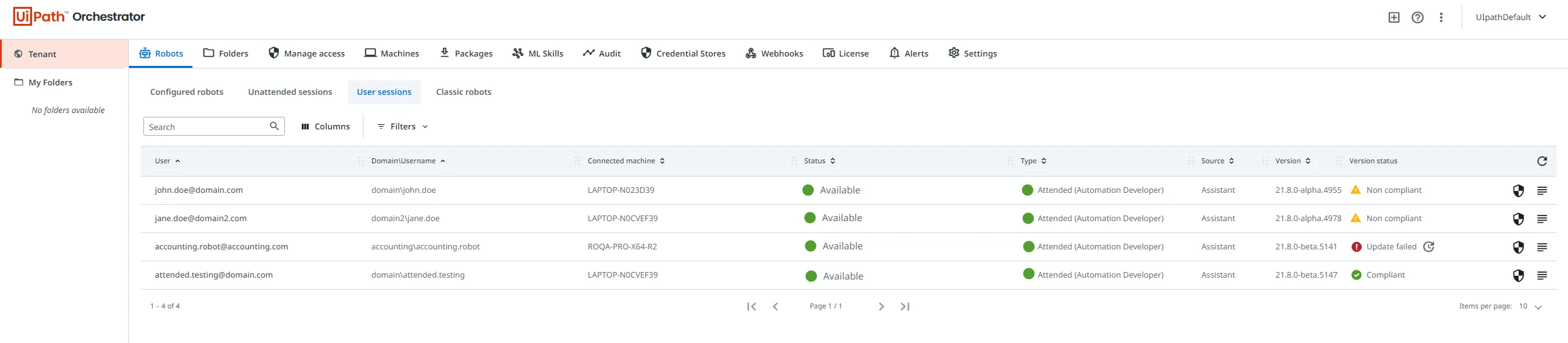Click machine ROQA-PRO-X64-R2 cell
This screenshot has height=343, width=1568.
point(622,247)
